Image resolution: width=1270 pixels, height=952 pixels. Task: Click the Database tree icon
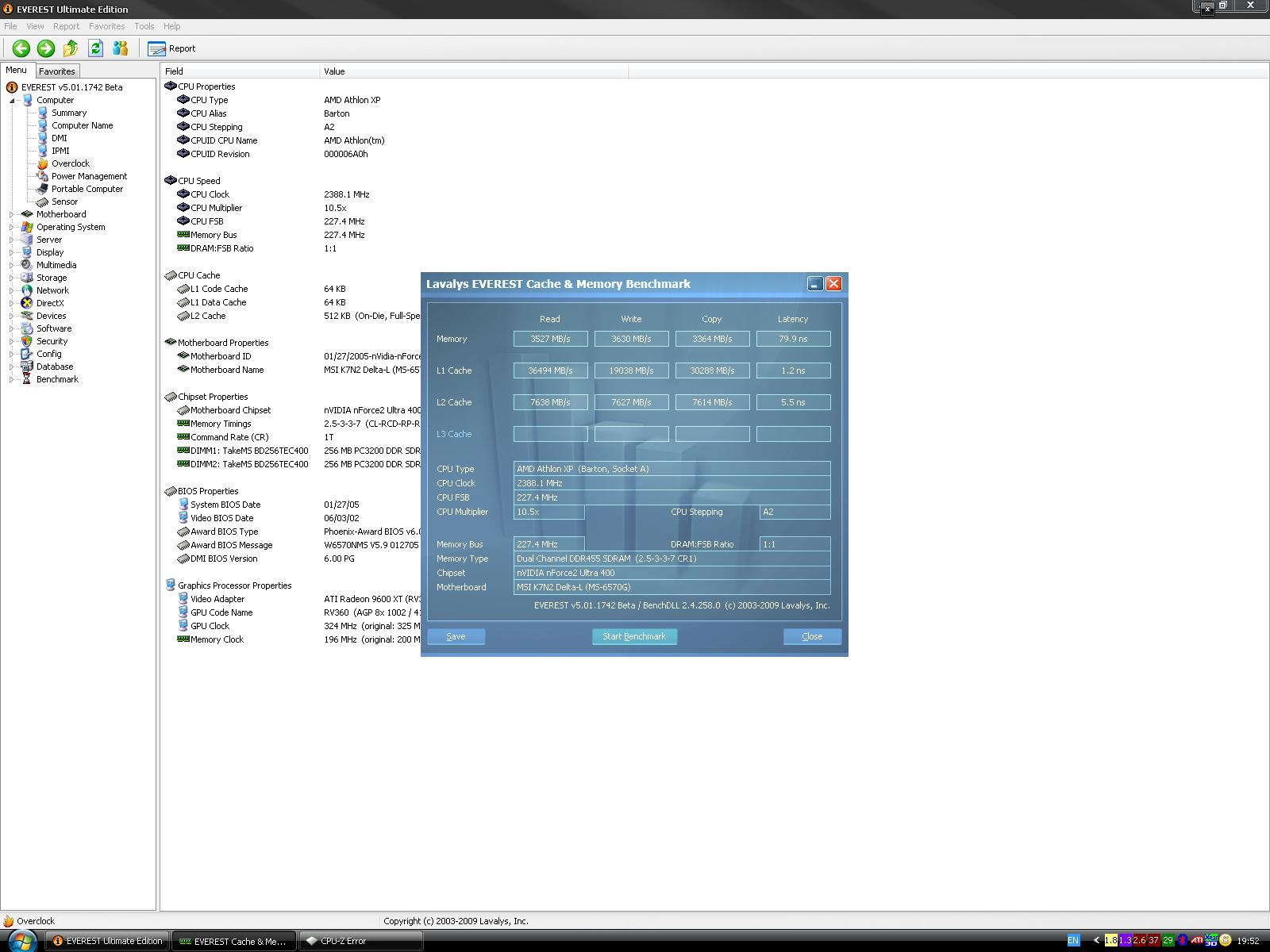coord(27,367)
